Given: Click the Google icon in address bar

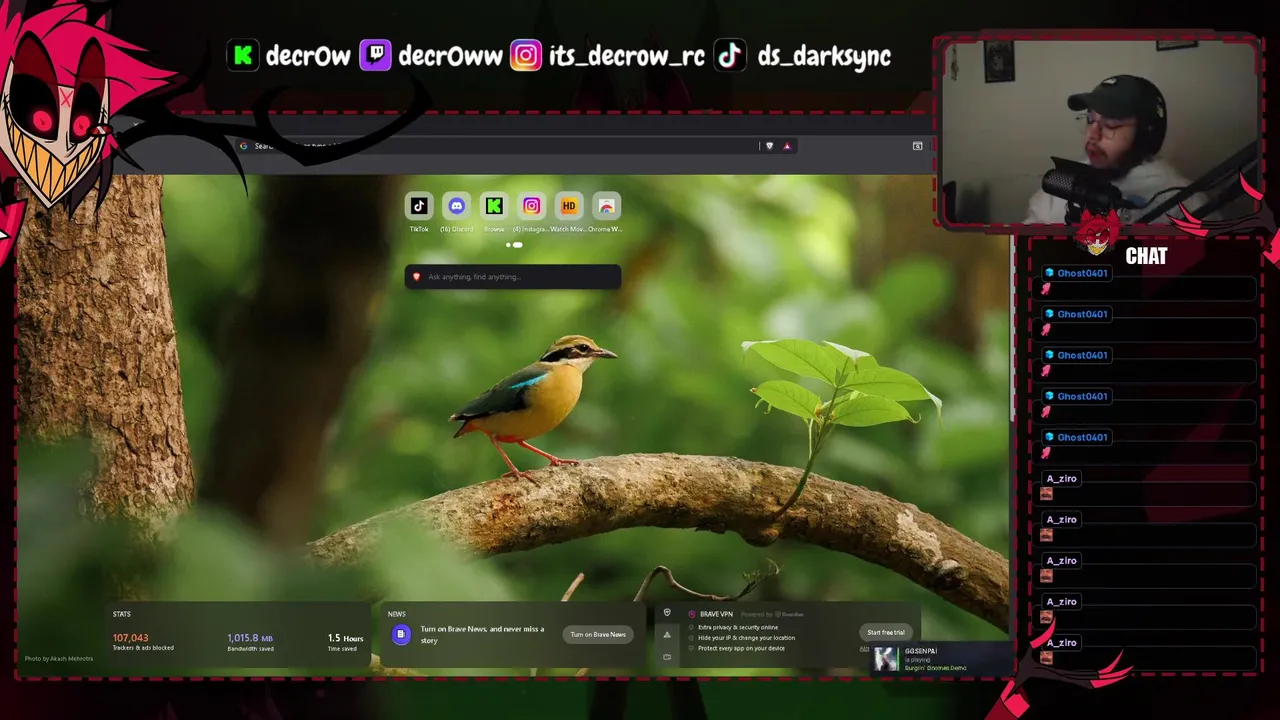Looking at the screenshot, I should (x=243, y=146).
